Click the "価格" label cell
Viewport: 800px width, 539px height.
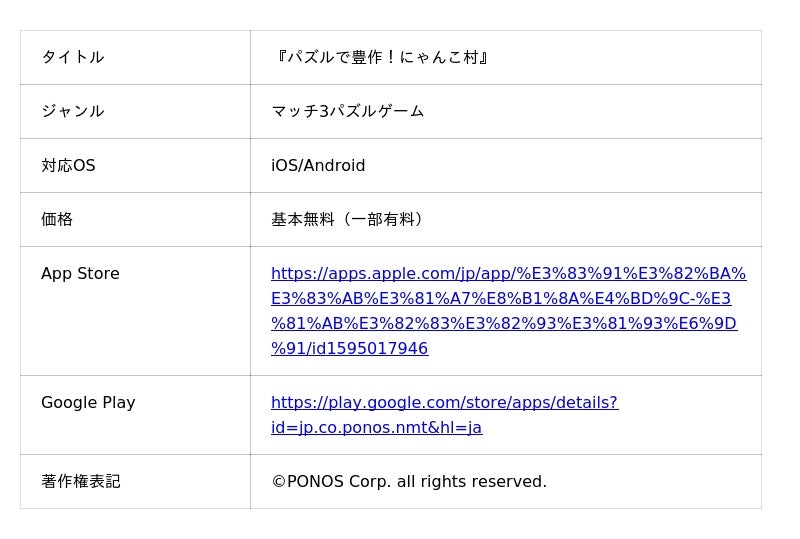57,219
